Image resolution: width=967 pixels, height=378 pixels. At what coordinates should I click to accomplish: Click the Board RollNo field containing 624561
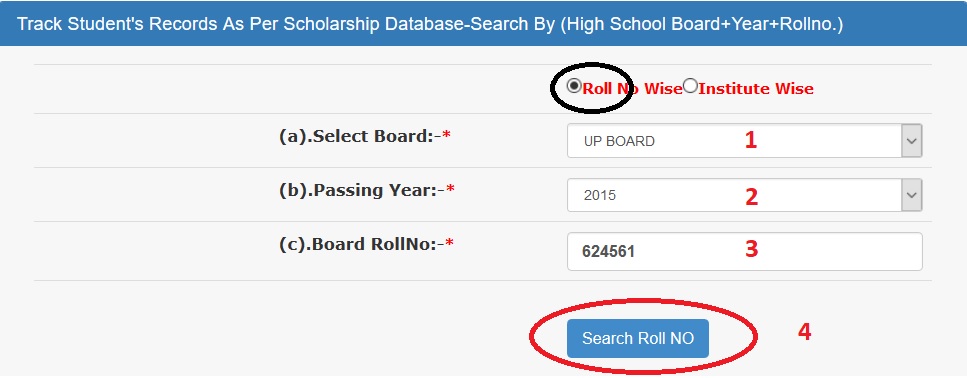coord(744,251)
